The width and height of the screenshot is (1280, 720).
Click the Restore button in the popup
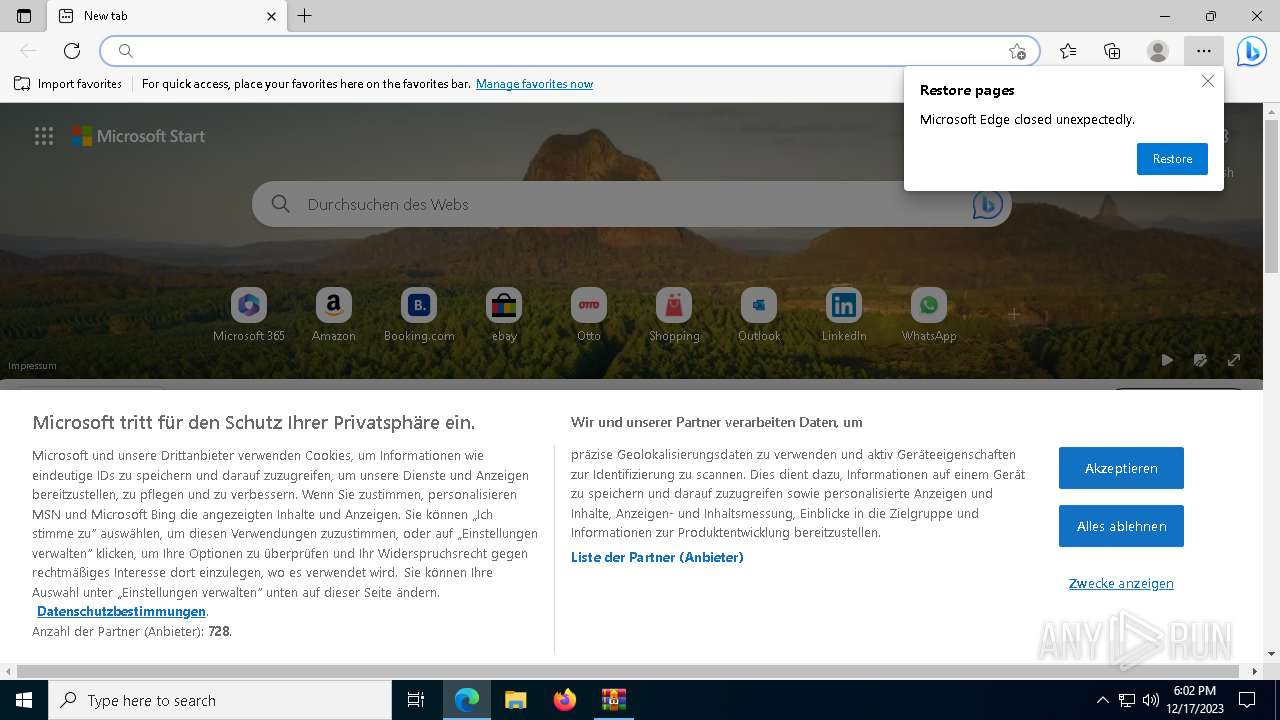(x=1172, y=159)
